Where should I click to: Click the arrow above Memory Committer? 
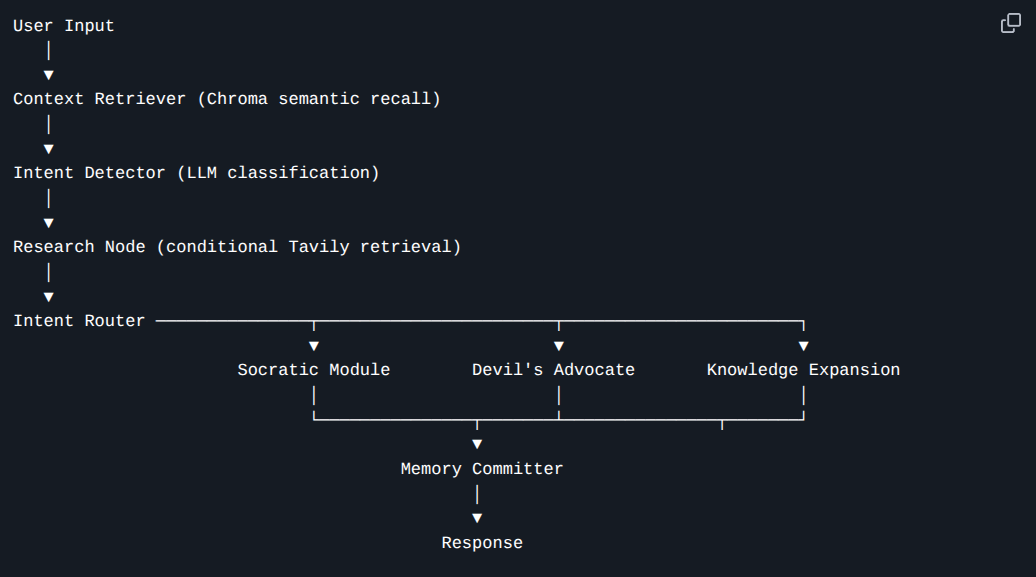tap(477, 444)
